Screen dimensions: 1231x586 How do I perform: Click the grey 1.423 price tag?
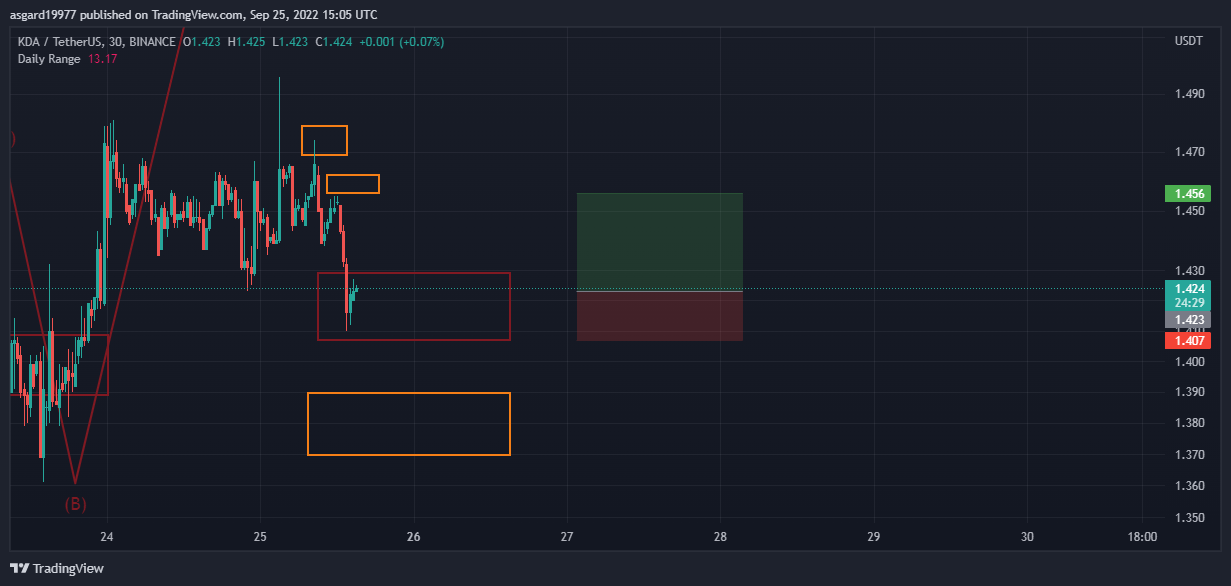point(1188,320)
